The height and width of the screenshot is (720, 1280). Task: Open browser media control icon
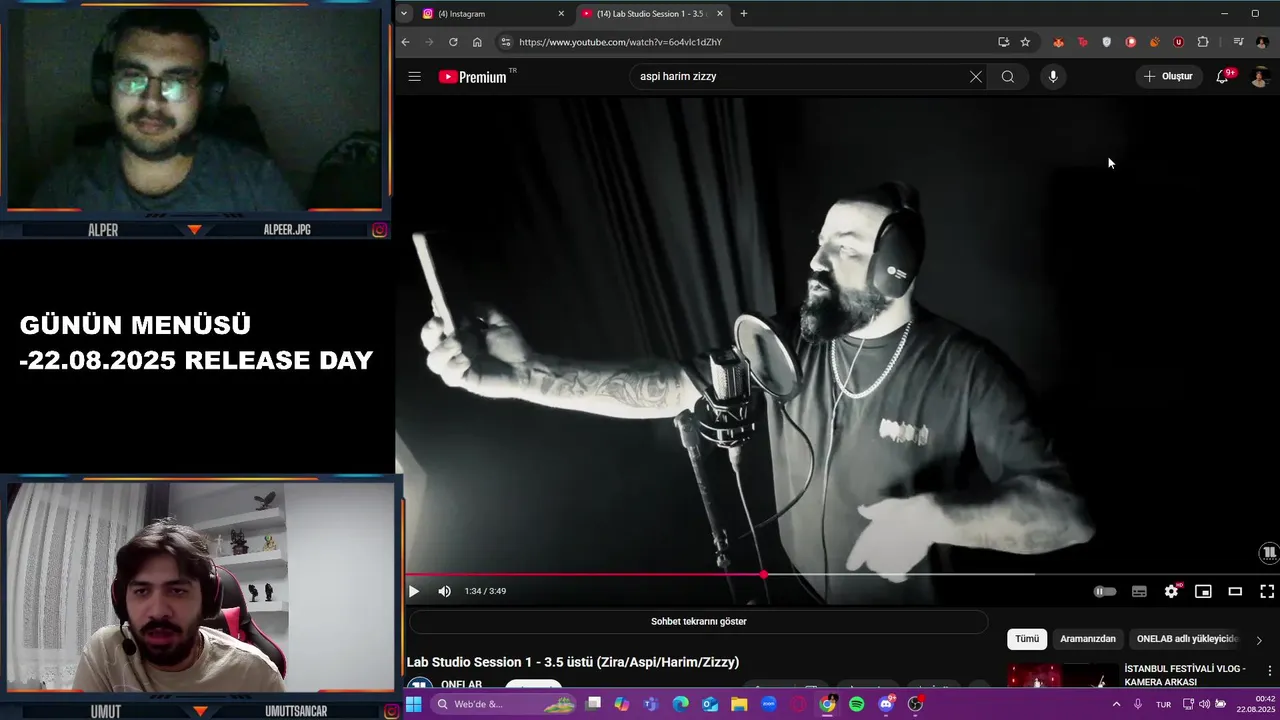[1238, 42]
